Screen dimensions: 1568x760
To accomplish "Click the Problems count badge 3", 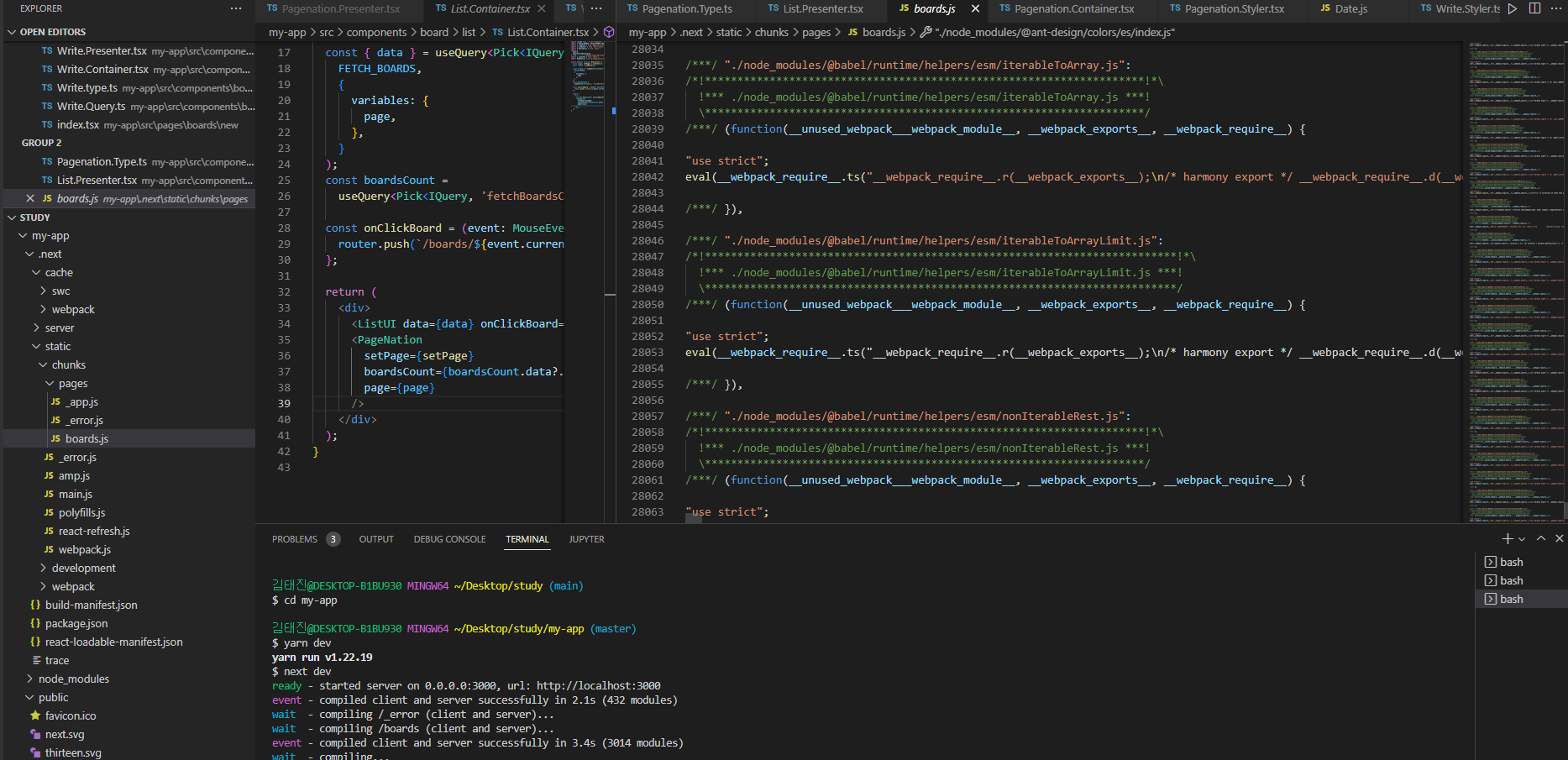I will [333, 539].
